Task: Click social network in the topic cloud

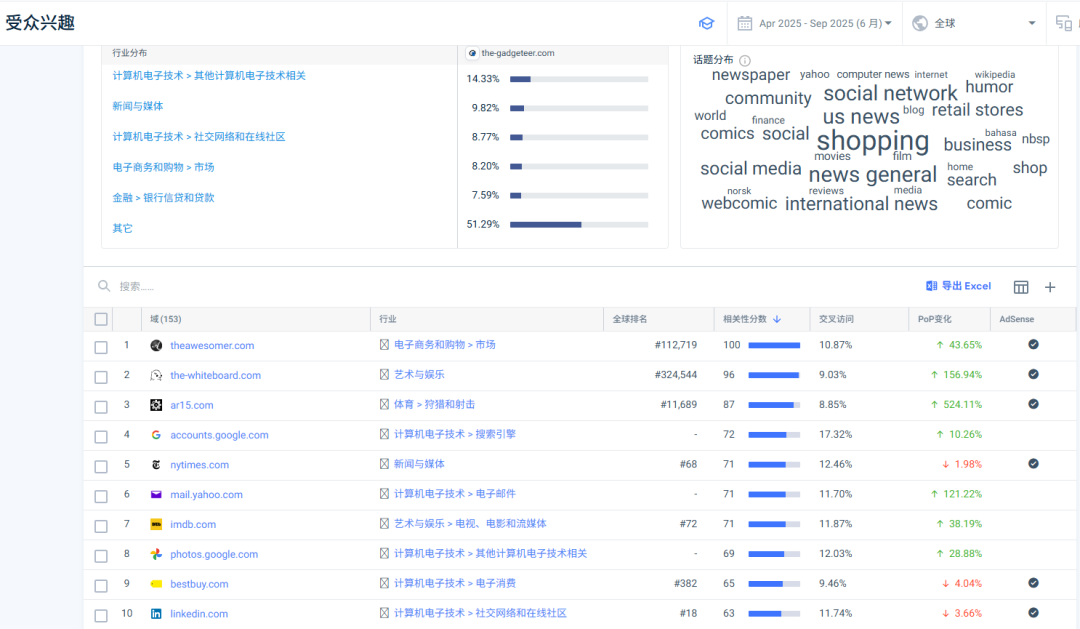Action: tap(891, 93)
